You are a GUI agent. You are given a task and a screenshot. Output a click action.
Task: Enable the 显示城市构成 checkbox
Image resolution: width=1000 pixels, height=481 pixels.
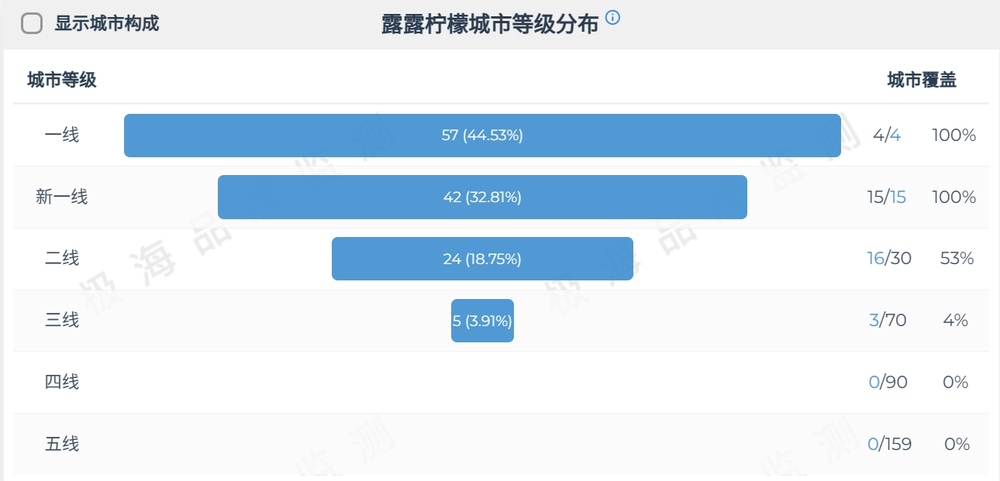pyautogui.click(x=32, y=24)
